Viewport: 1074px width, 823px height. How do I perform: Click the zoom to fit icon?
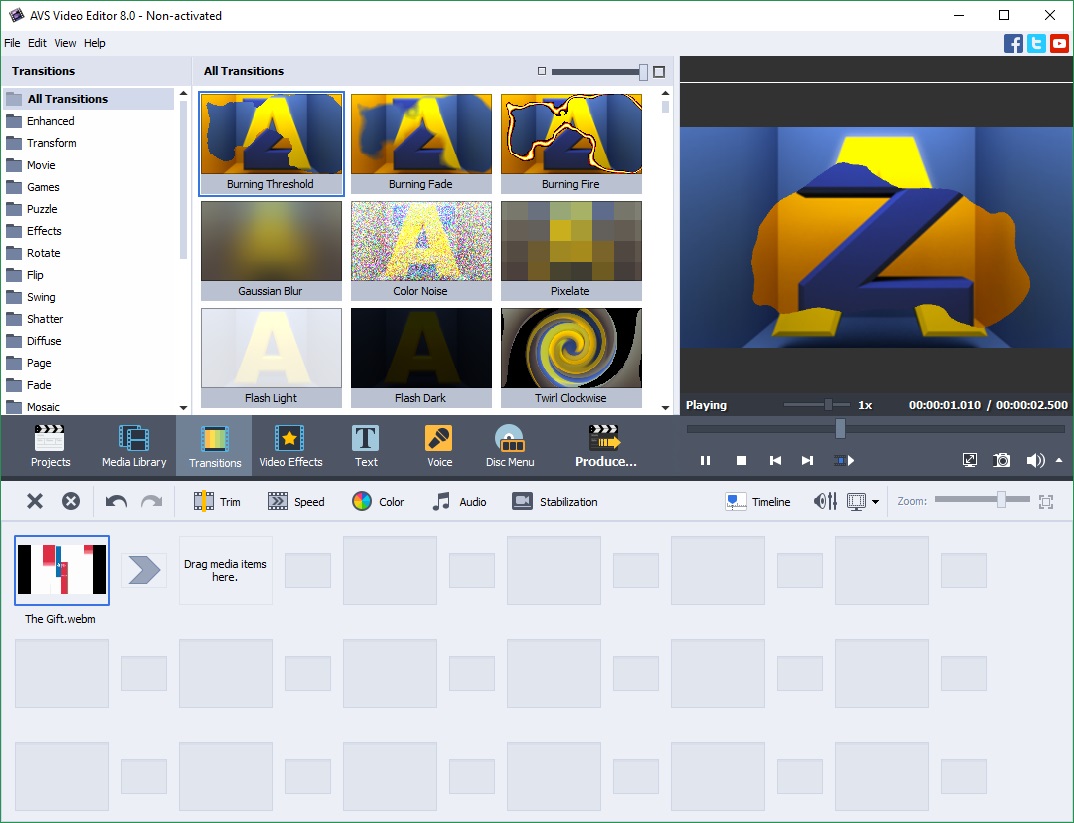pyautogui.click(x=1046, y=501)
